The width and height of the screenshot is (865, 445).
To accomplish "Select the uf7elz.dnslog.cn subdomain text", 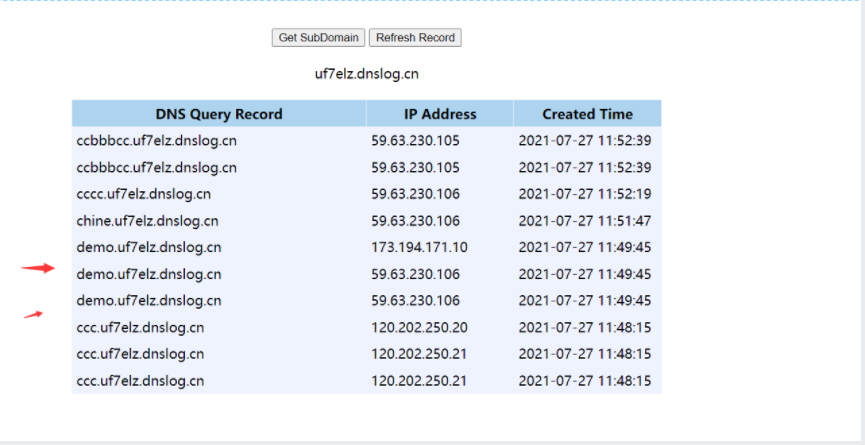I will click(366, 74).
